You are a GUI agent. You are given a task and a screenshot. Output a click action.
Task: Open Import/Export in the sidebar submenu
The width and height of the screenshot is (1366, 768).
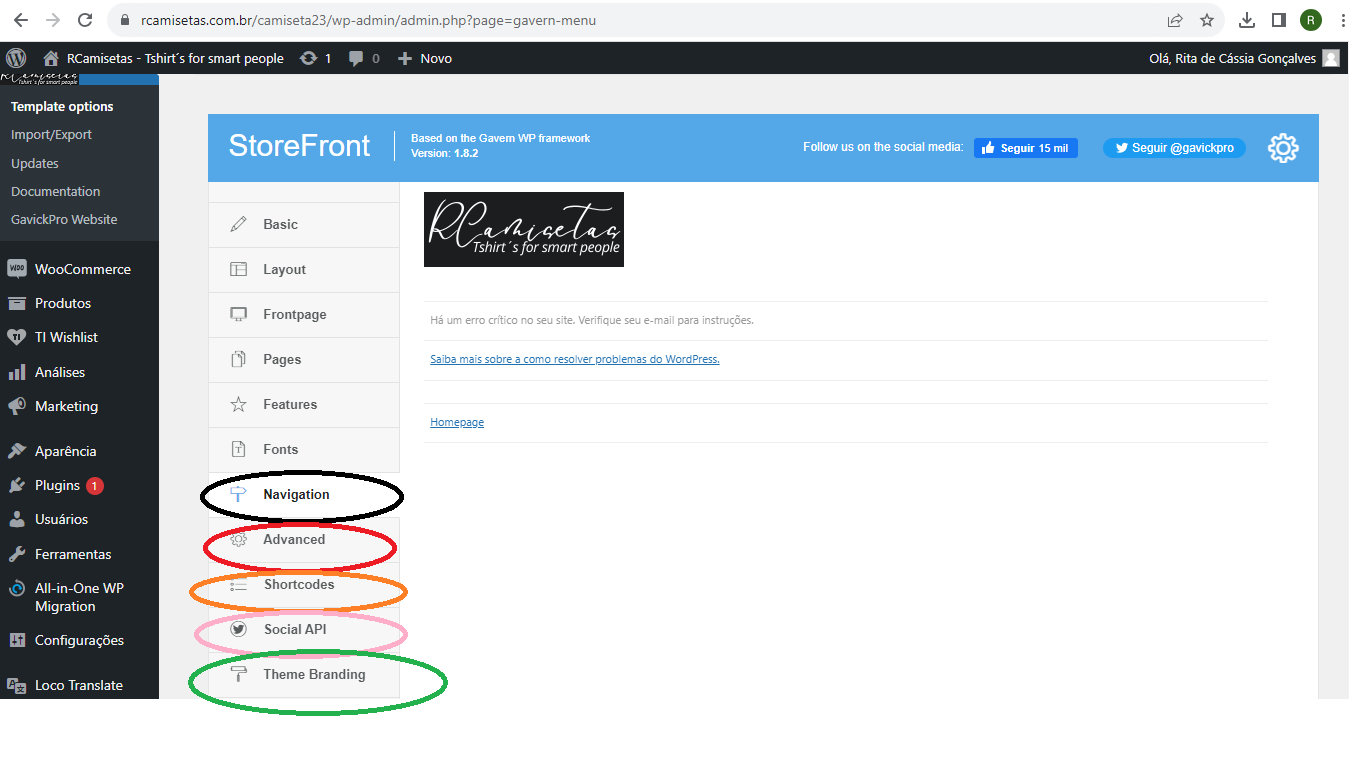[x=51, y=135]
